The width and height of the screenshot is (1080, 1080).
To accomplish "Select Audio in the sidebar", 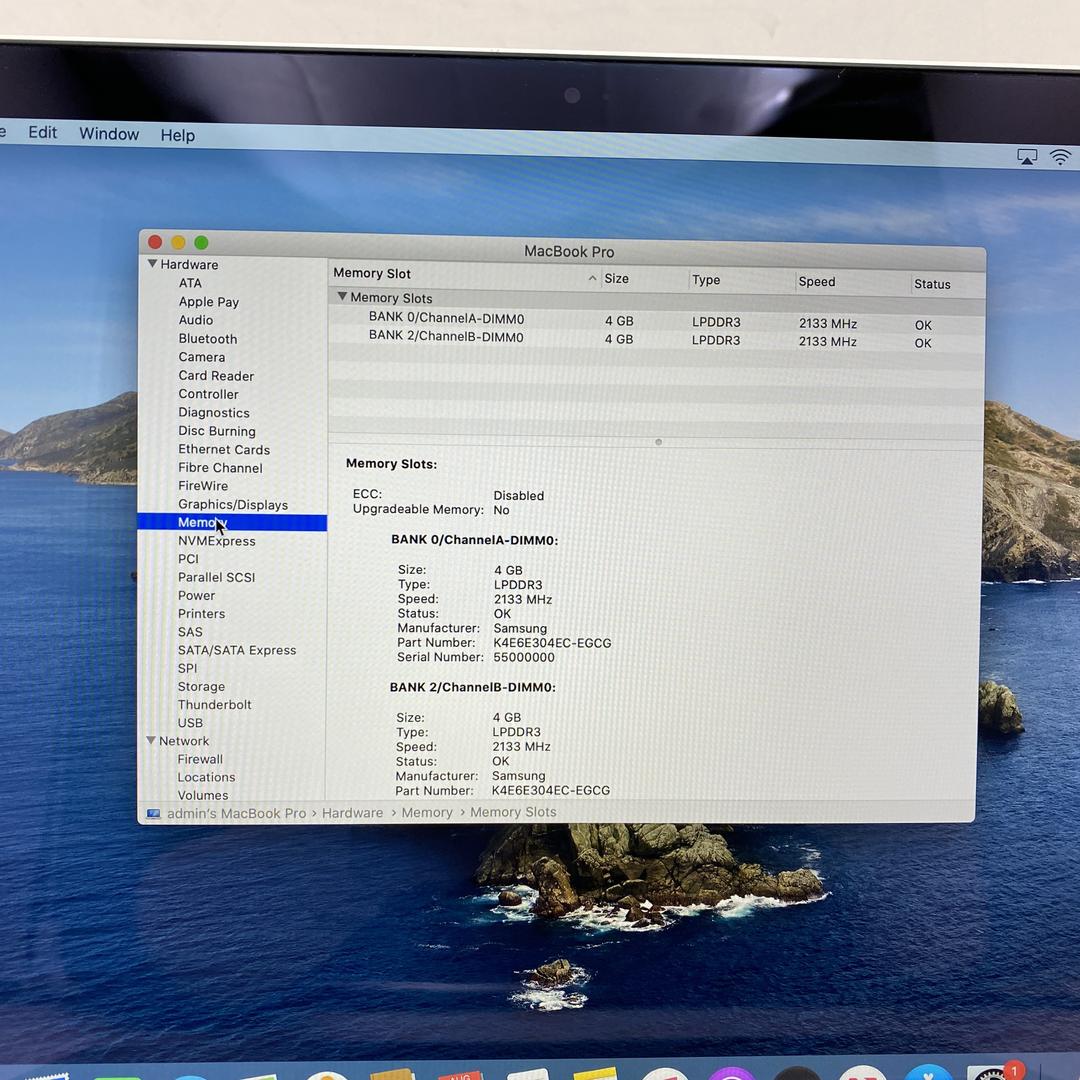I will click(196, 320).
